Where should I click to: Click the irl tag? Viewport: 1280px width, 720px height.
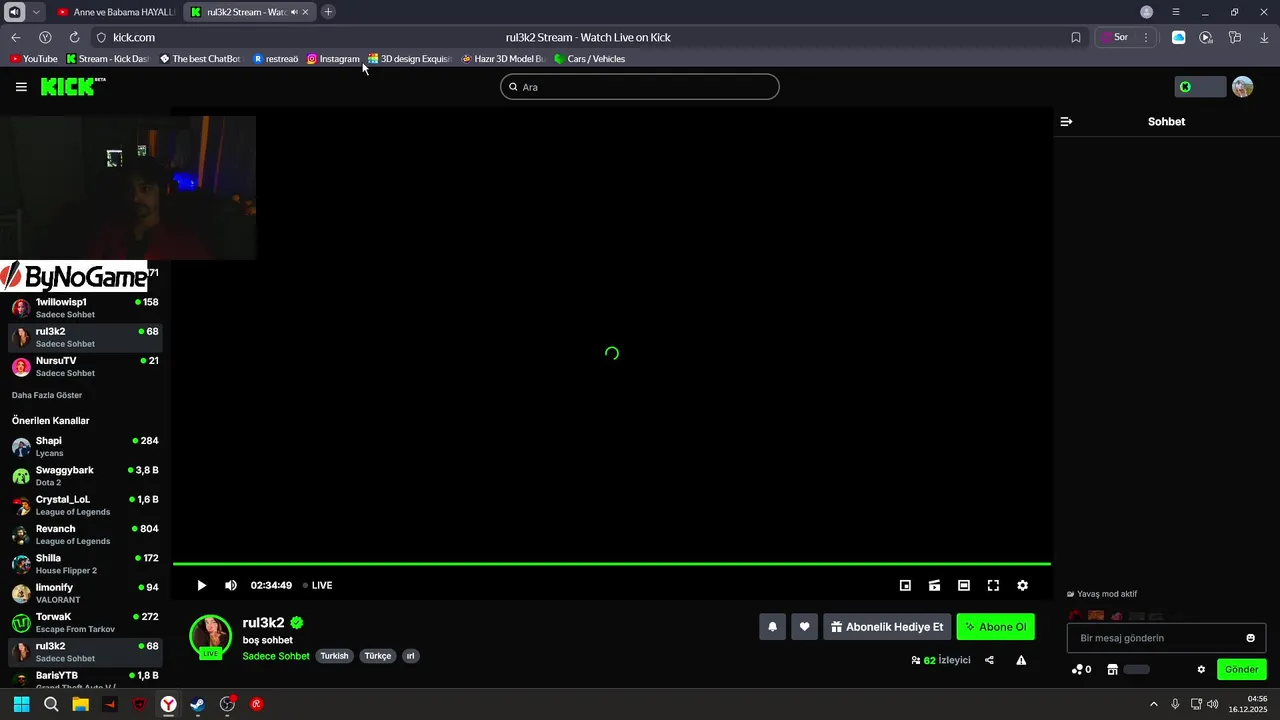[410, 656]
